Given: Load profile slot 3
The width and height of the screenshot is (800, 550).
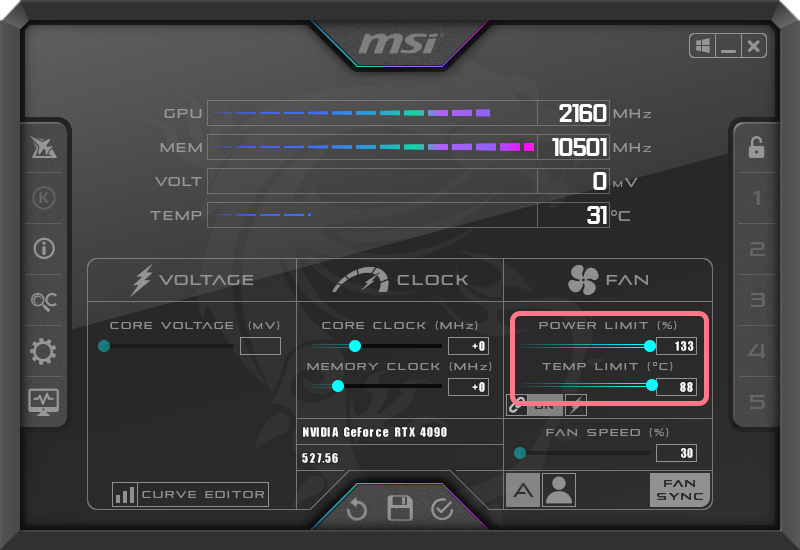Looking at the screenshot, I should pyautogui.click(x=757, y=299).
